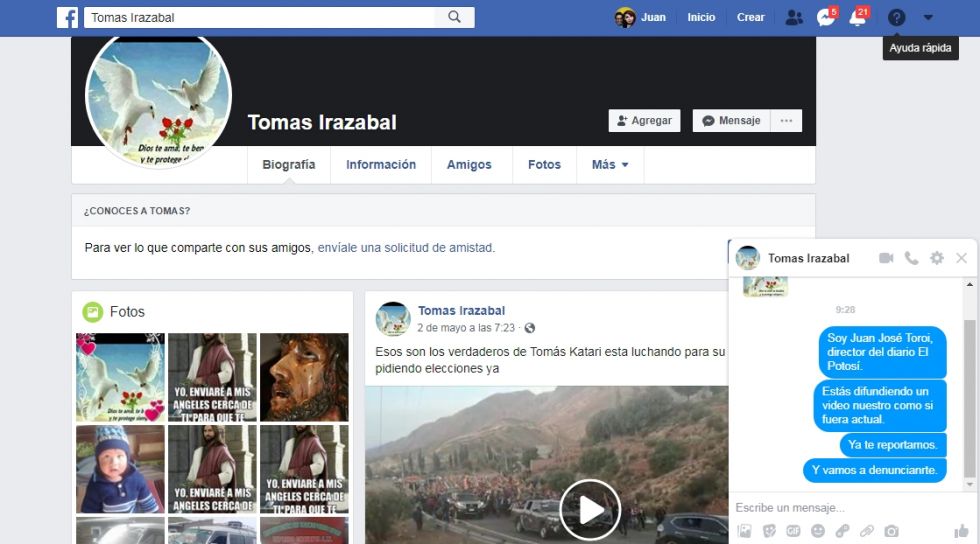Click the chat scrollbar down arrow
This screenshot has height=544, width=980.
click(x=969, y=485)
